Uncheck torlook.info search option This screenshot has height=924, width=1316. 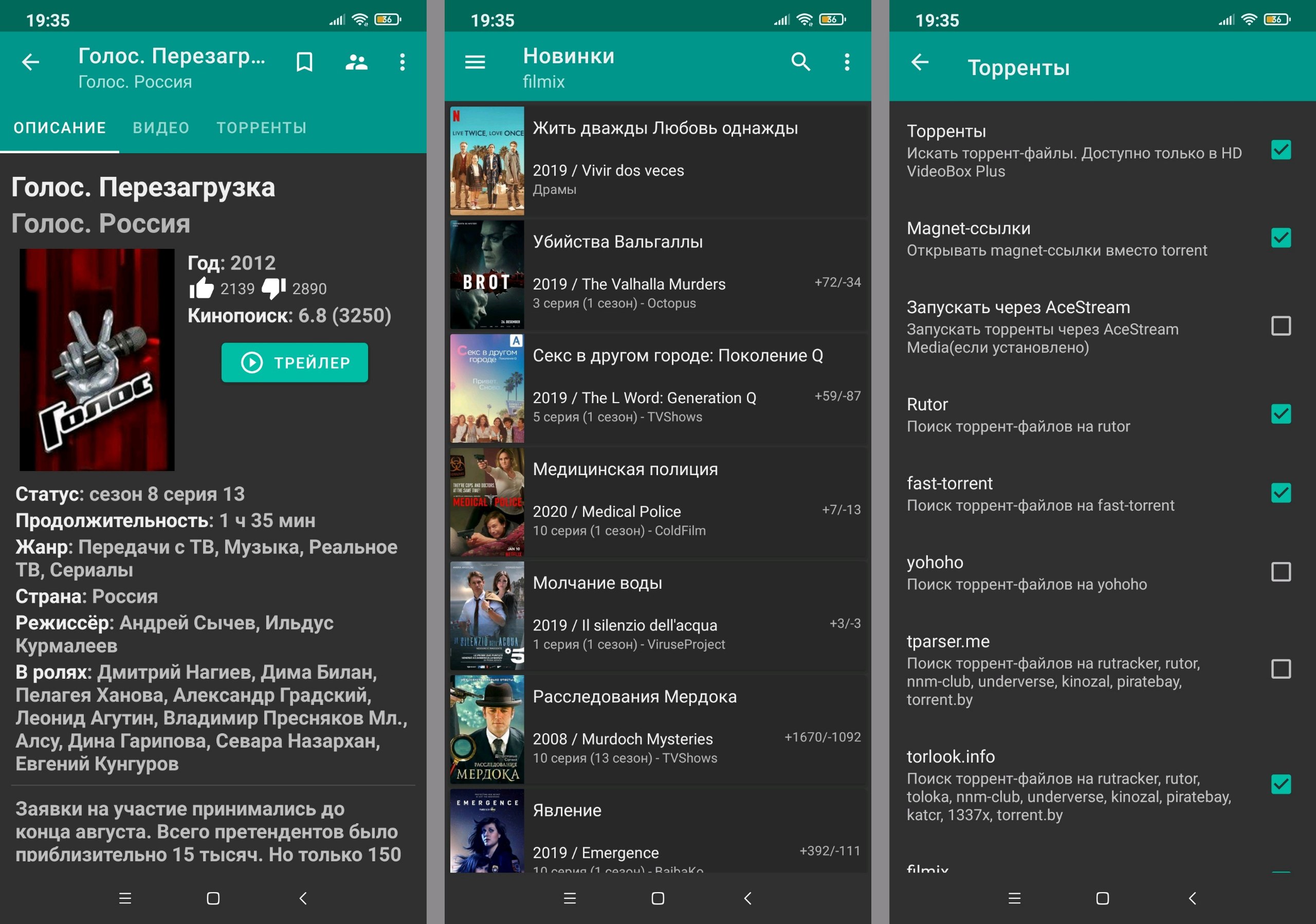(x=1281, y=784)
